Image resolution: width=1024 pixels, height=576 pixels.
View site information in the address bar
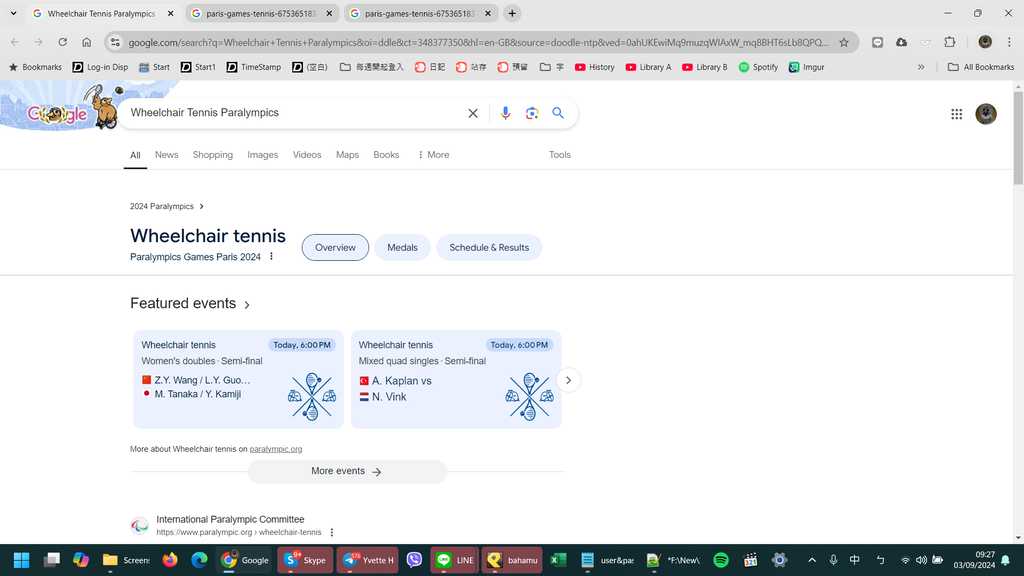[116, 42]
